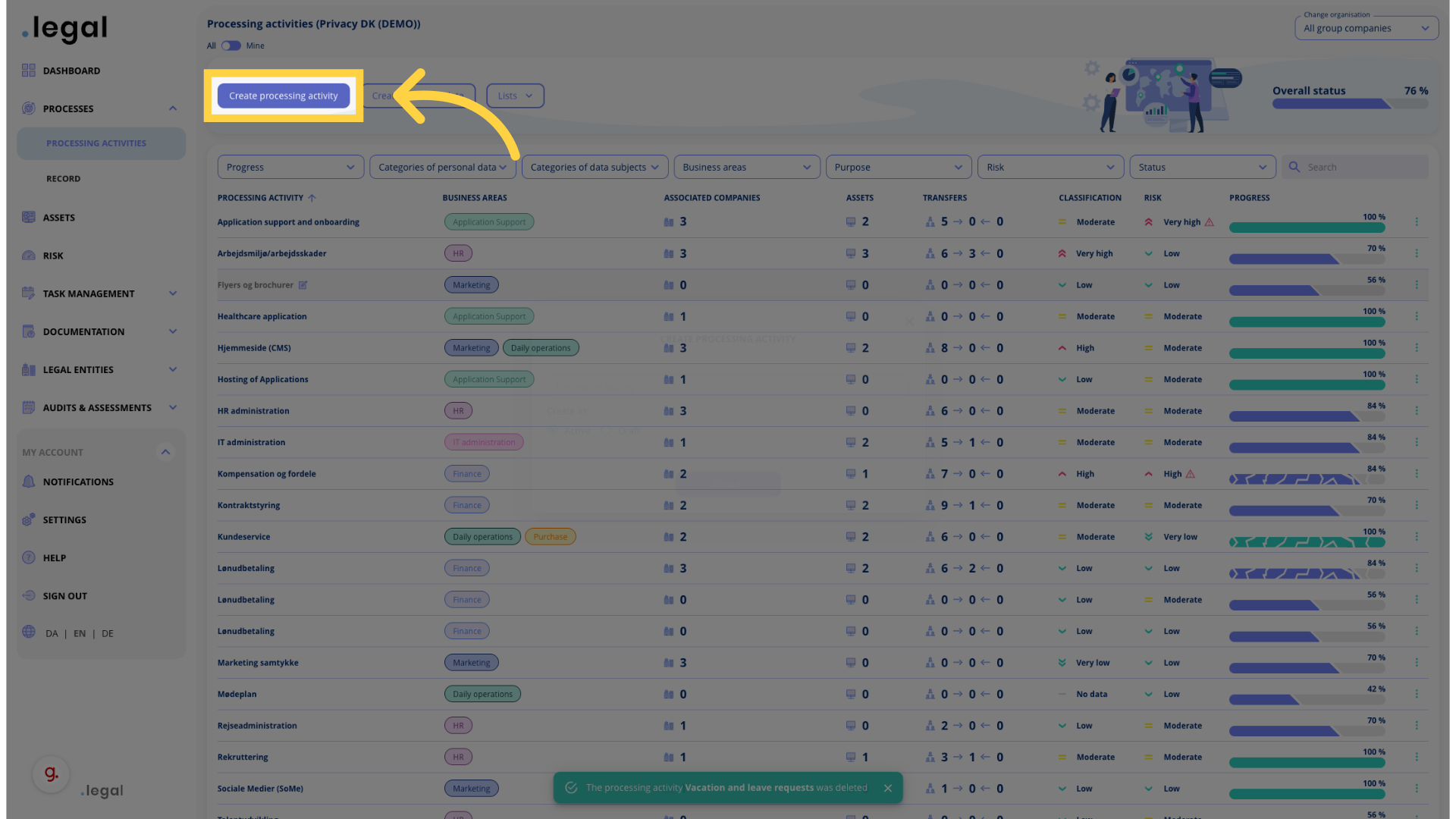Open the Healthcare application processing activity
This screenshot has height=819, width=1456.
click(x=262, y=316)
